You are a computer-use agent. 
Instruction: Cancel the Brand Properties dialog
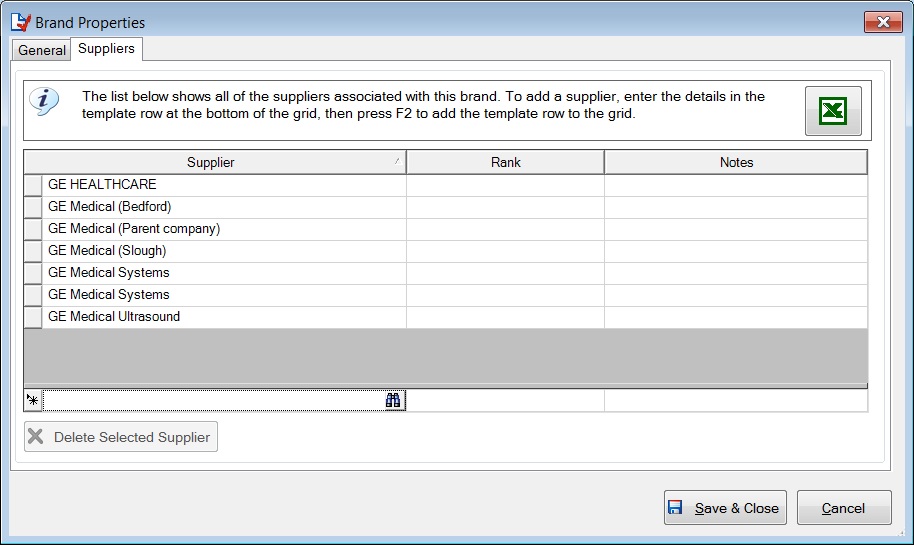coord(843,508)
